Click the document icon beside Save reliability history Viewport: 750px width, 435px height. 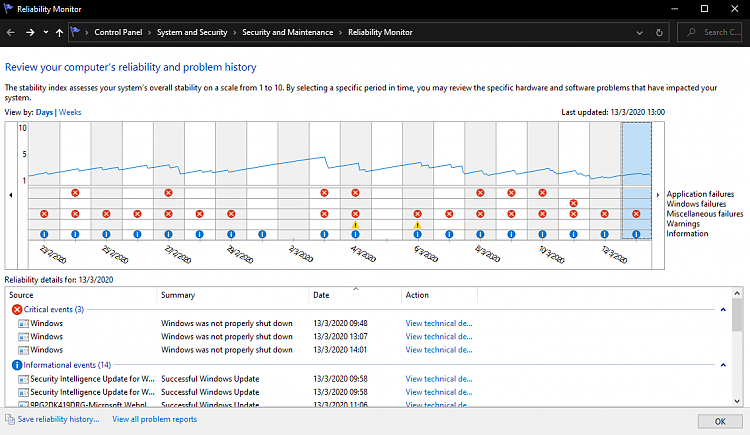pos(10,419)
